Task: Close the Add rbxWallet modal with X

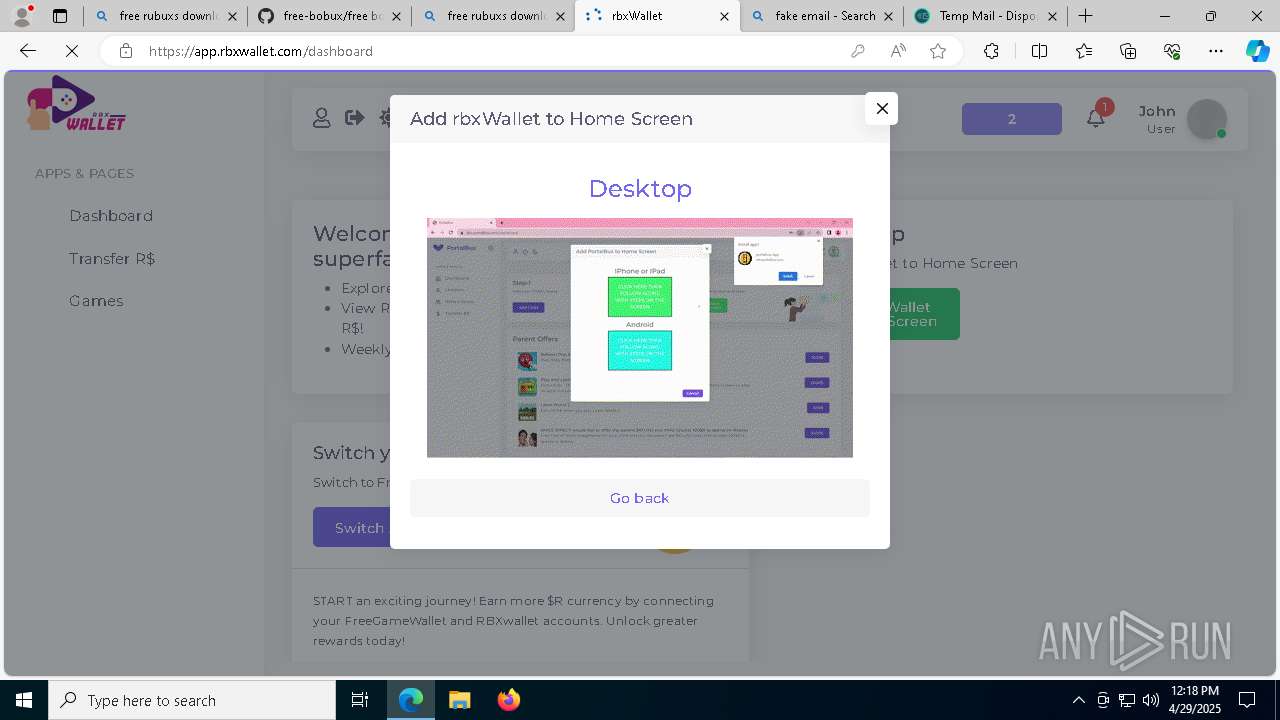Action: 881,109
